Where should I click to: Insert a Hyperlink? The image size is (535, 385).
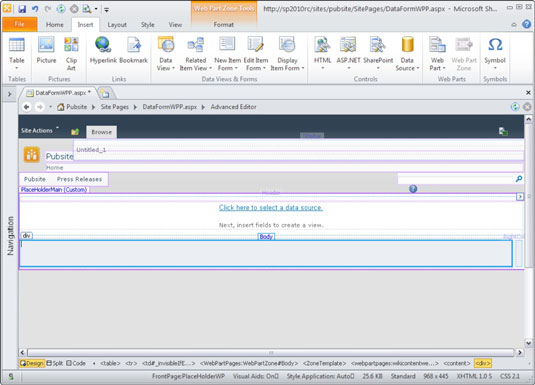103,50
